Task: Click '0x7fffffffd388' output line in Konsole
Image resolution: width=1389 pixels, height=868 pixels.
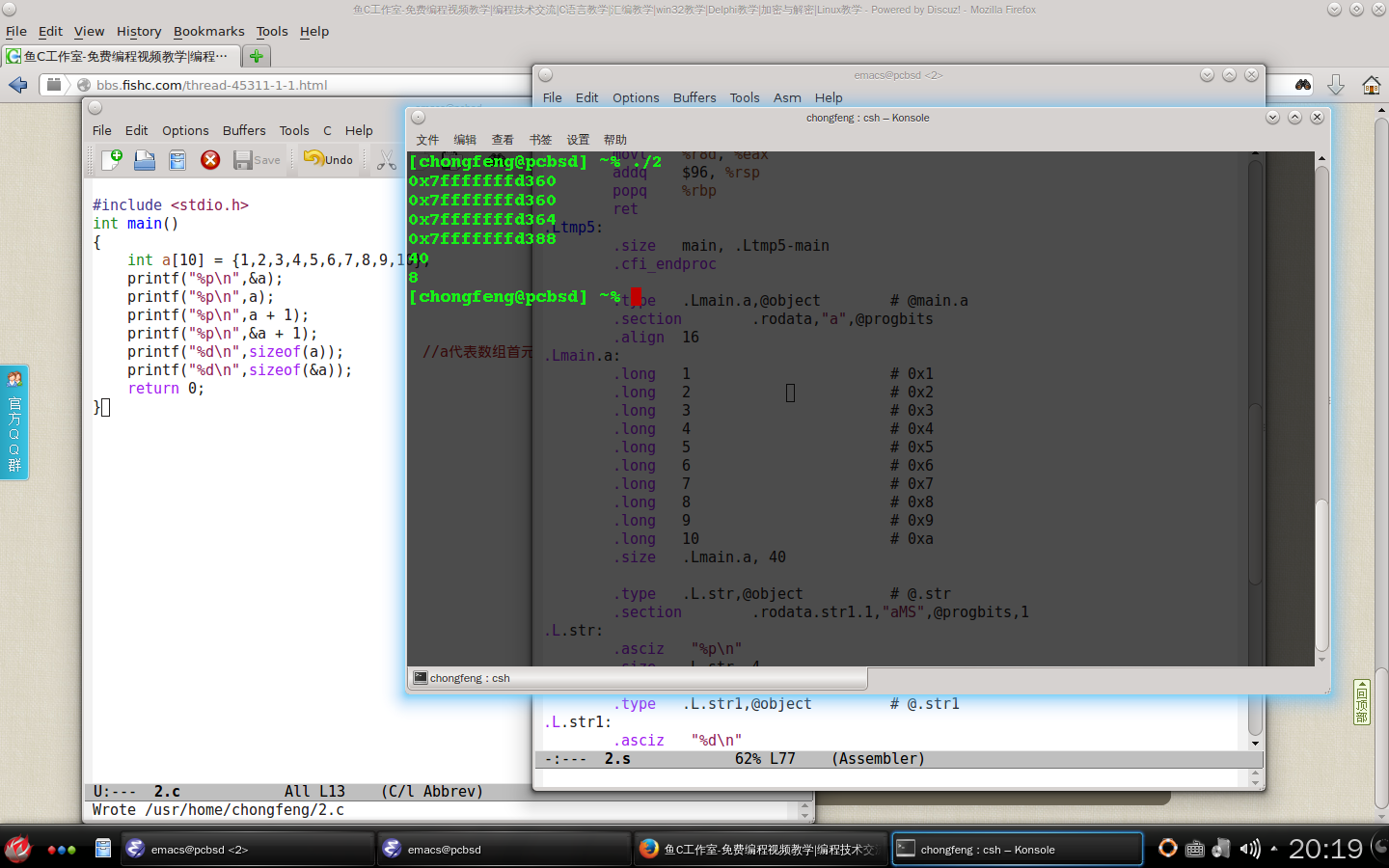Action: coord(482,238)
